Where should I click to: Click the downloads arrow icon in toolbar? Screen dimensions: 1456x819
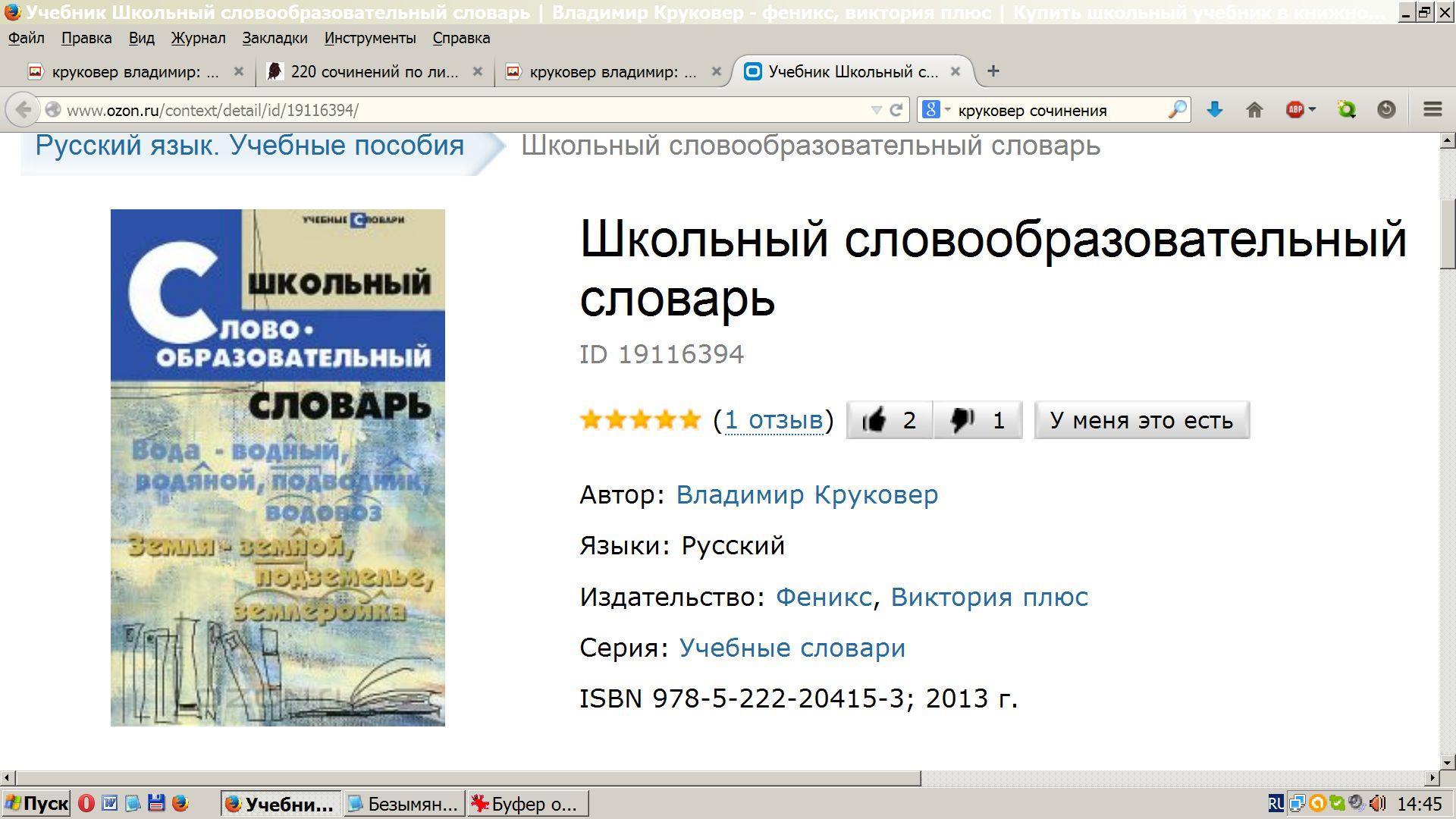[1215, 110]
